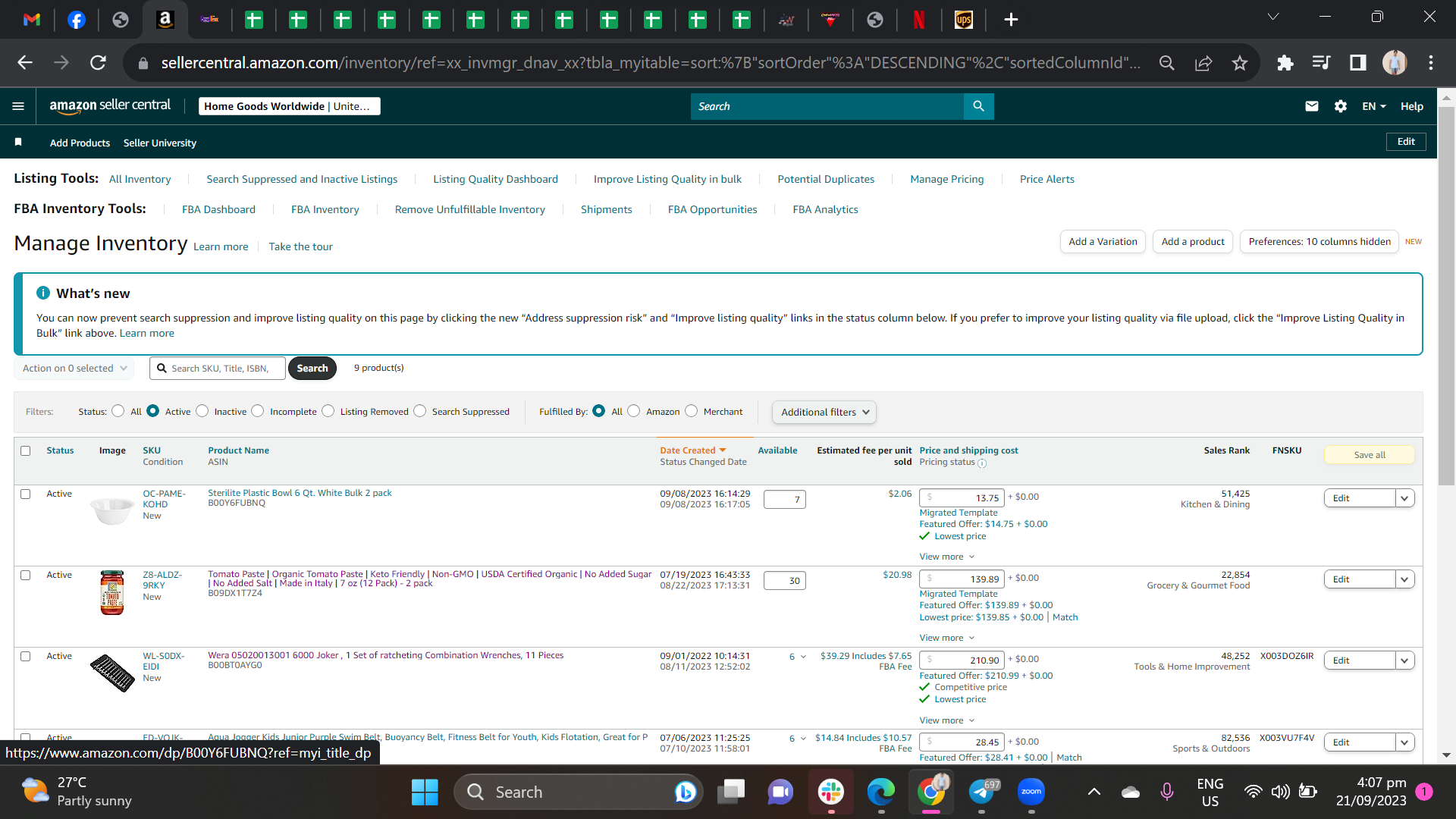
Task: Open the Chrome profile avatar
Action: coord(1395,63)
